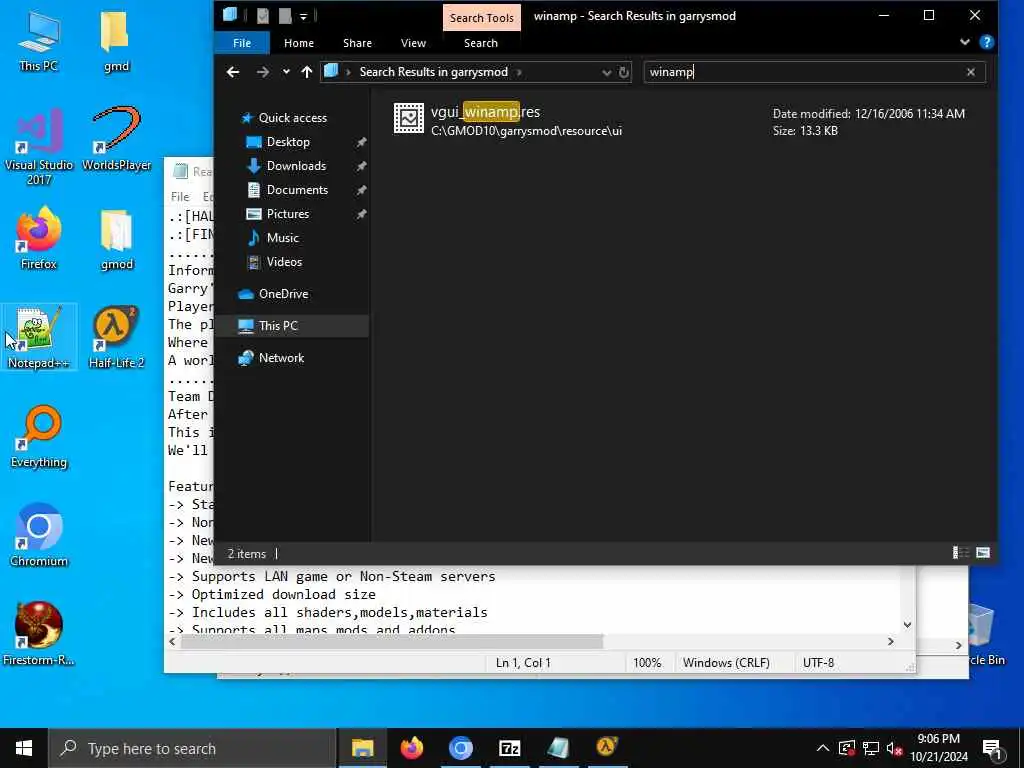Image resolution: width=1024 pixels, height=768 pixels.
Task: Open Music in the navigation pane
Action: click(x=282, y=238)
